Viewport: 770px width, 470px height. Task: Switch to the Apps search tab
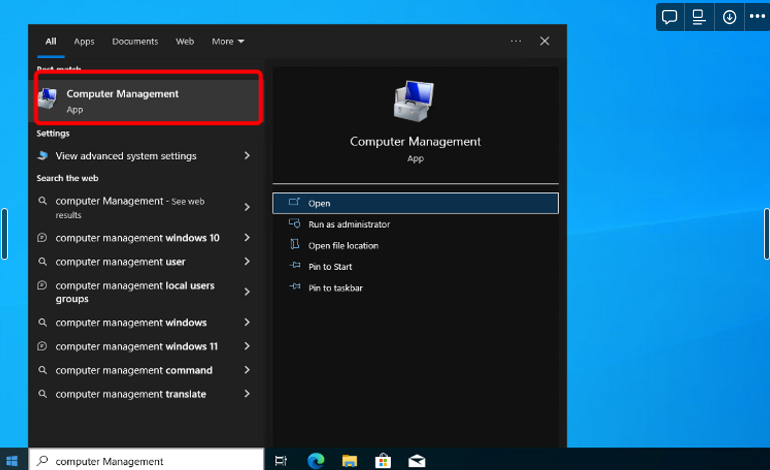pos(84,41)
